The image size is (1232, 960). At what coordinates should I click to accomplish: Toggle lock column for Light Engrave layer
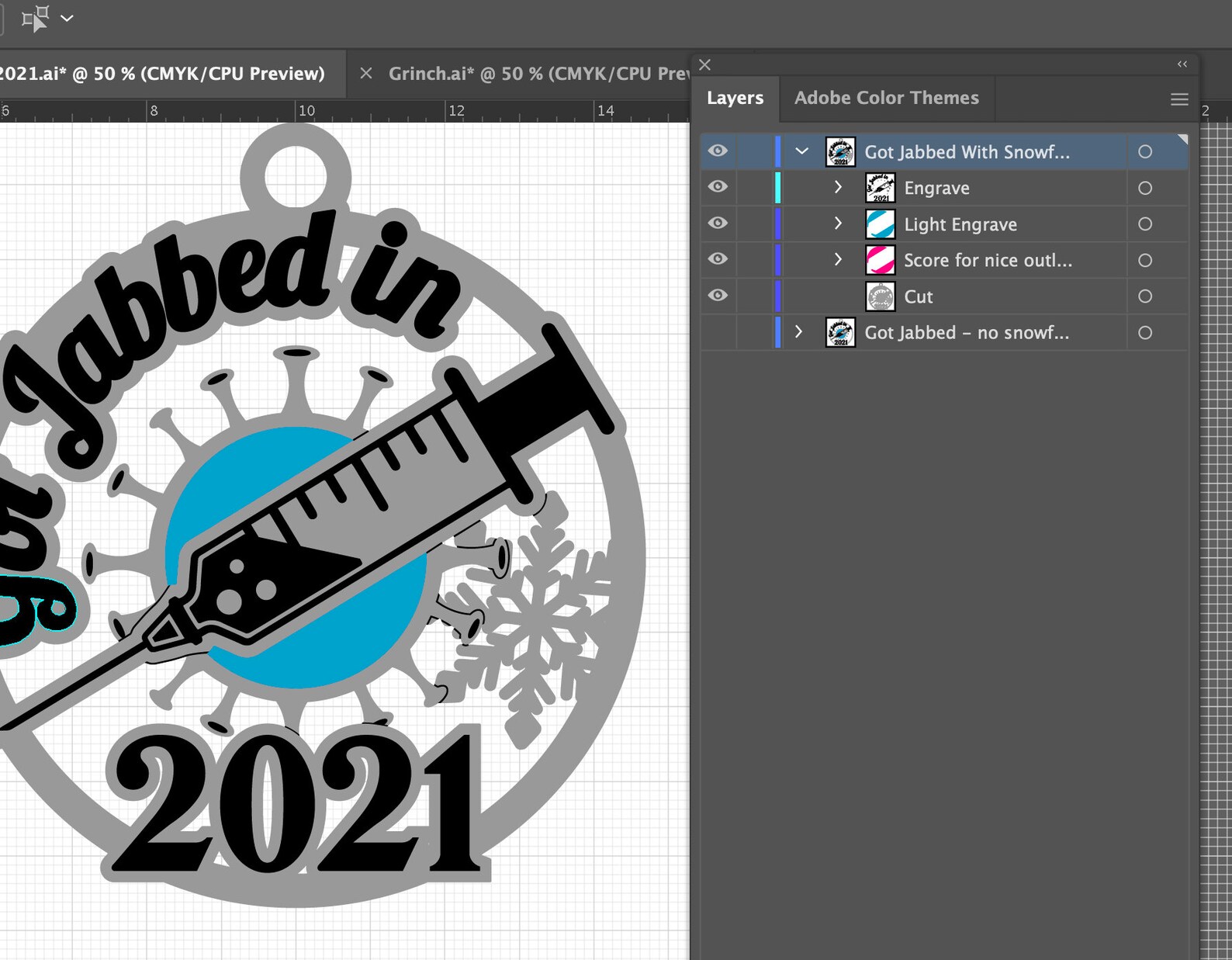(753, 224)
